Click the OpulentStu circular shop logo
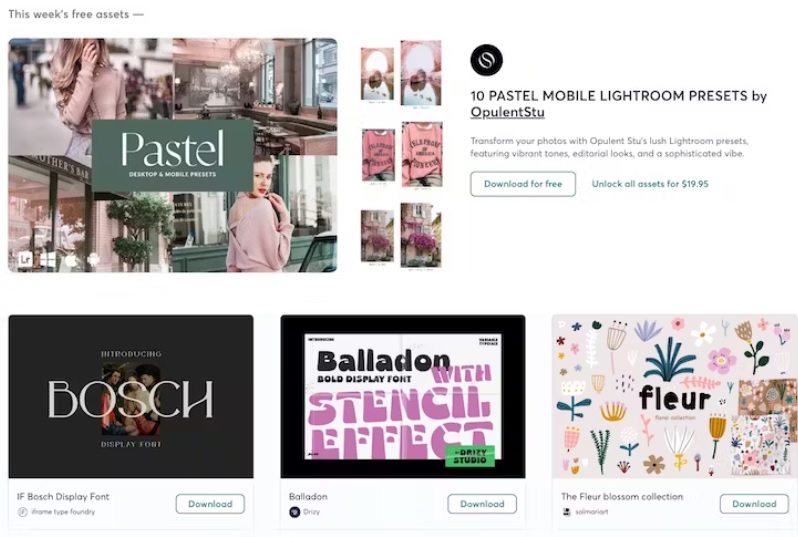The width and height of the screenshot is (798, 537). (x=486, y=60)
